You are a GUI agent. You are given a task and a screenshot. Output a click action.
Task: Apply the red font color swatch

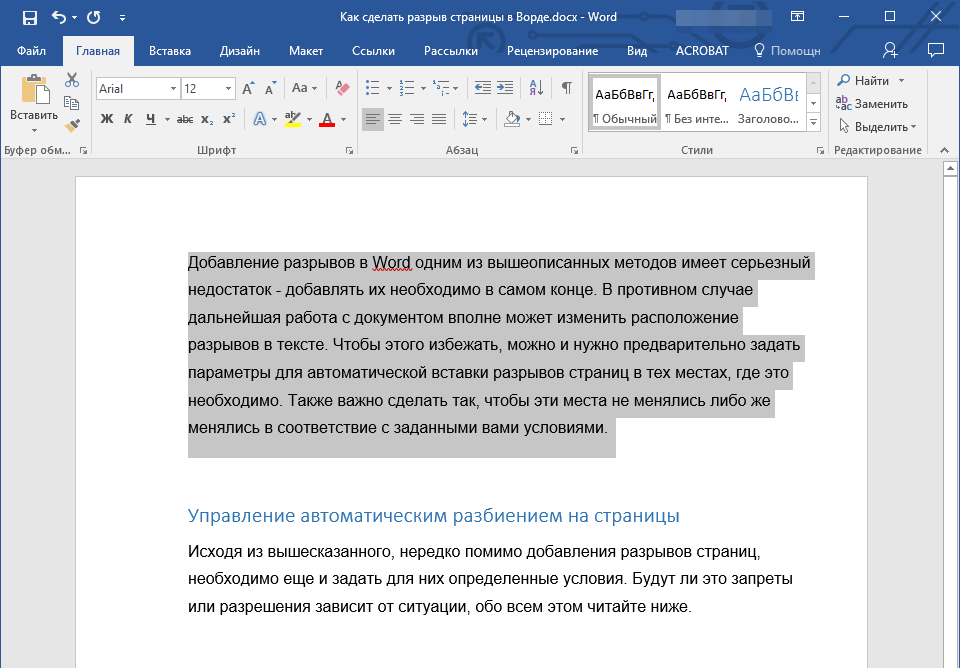pyautogui.click(x=326, y=119)
